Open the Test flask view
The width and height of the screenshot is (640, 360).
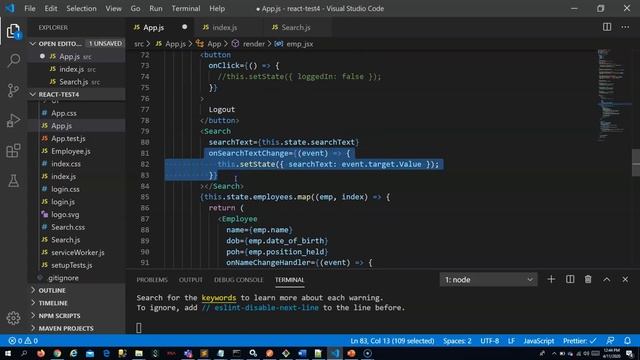click(13, 181)
